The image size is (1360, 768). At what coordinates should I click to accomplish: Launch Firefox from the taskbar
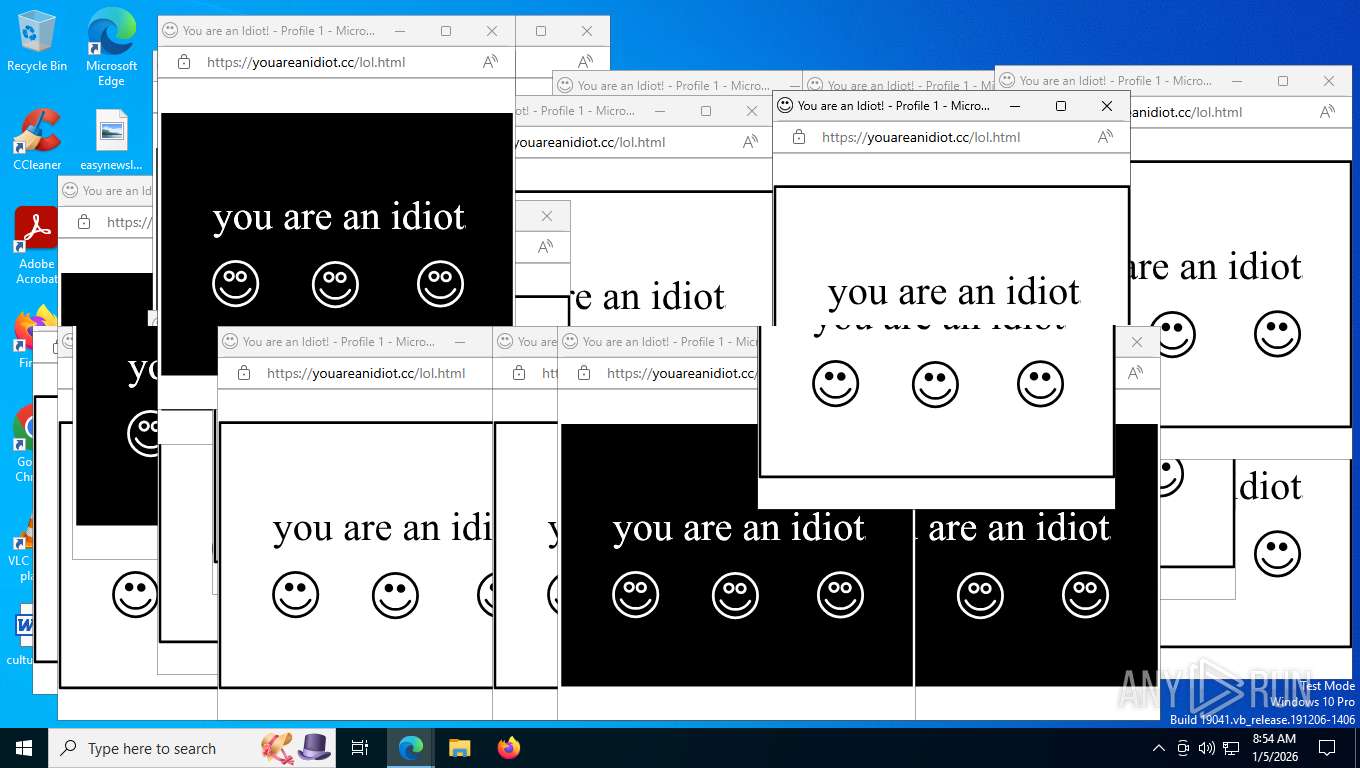tap(509, 748)
